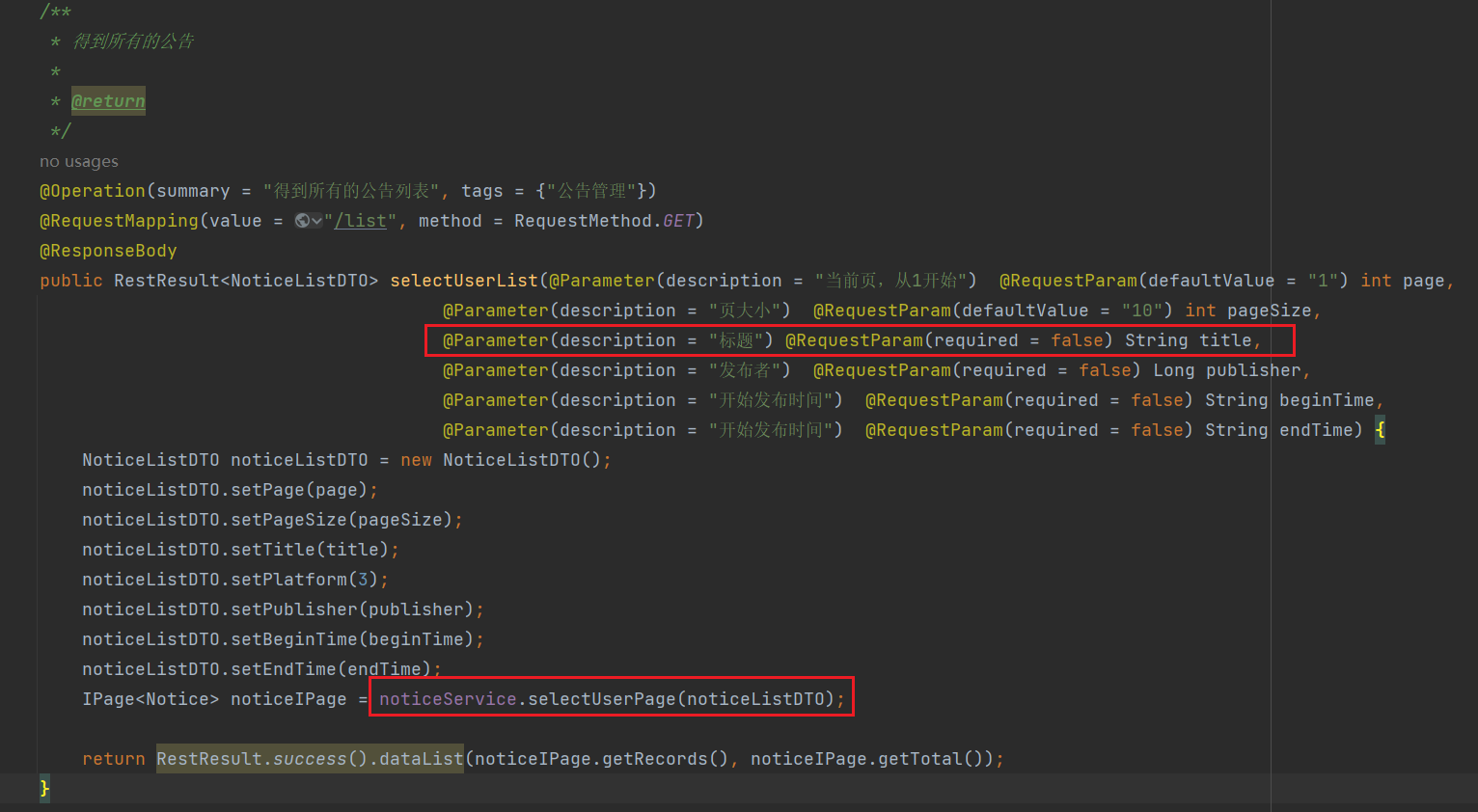Image resolution: width=1478 pixels, height=812 pixels.
Task: Click RestResult.success().dataList in return statement
Action: pos(310,759)
